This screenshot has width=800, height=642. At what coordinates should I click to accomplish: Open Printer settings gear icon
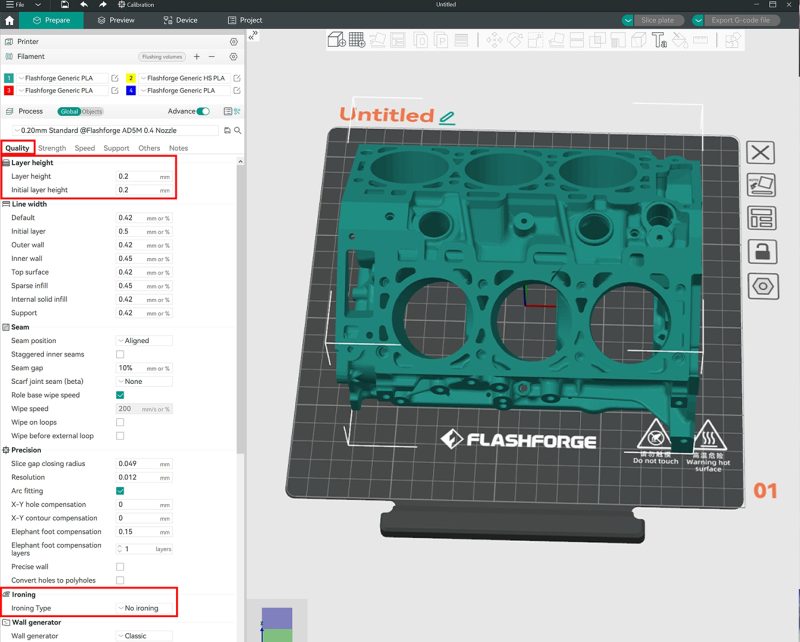tap(234, 42)
